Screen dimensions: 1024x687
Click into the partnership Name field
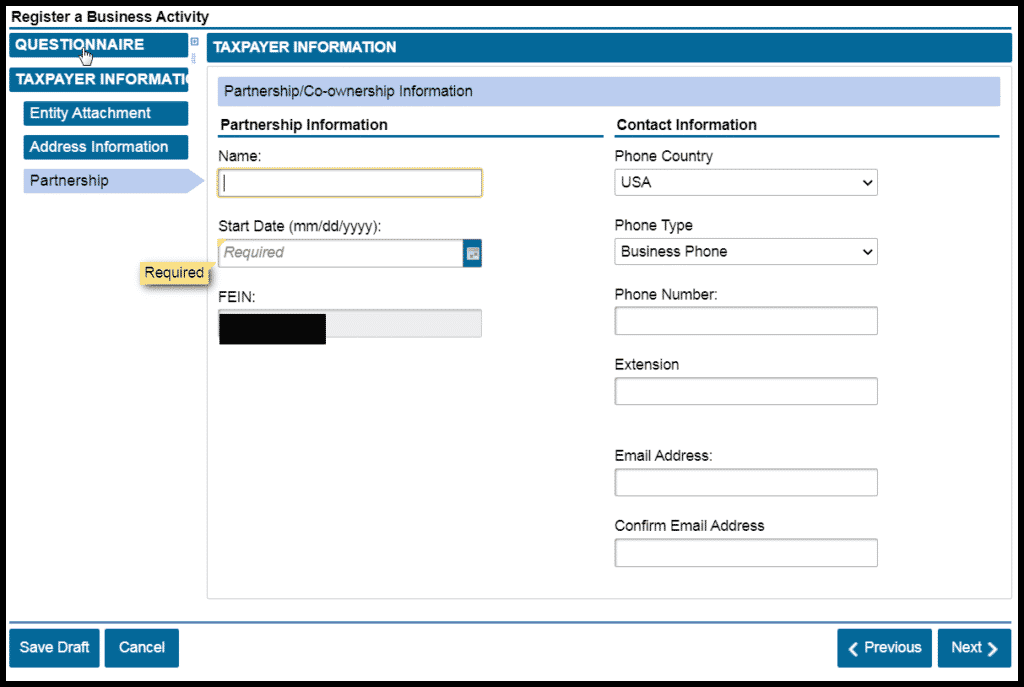coord(350,183)
